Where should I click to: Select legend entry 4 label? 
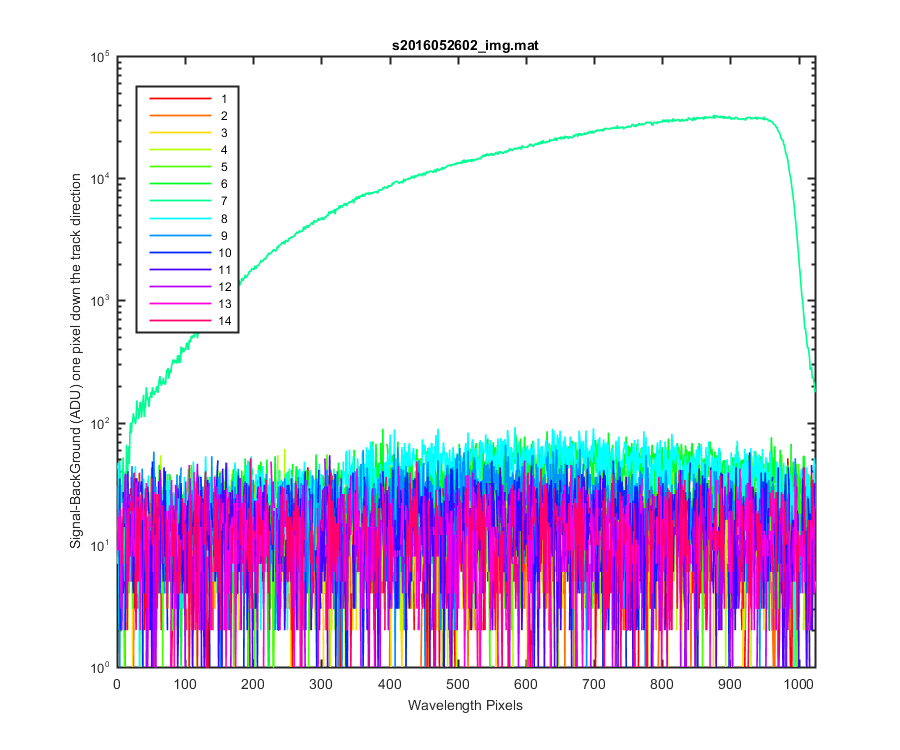pyautogui.click(x=224, y=150)
